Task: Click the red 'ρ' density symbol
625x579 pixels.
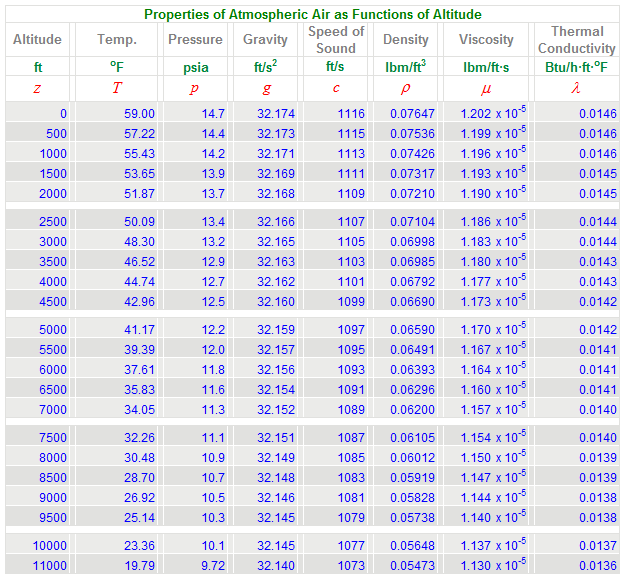Action: click(x=405, y=88)
